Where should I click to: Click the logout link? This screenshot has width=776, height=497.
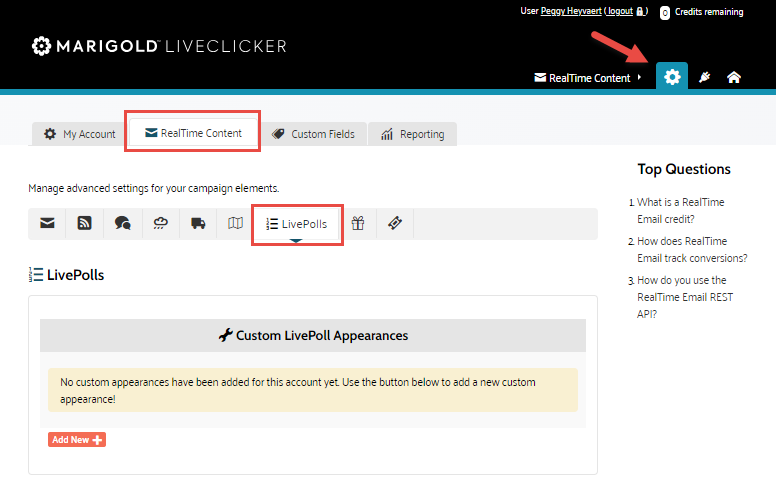tap(619, 12)
